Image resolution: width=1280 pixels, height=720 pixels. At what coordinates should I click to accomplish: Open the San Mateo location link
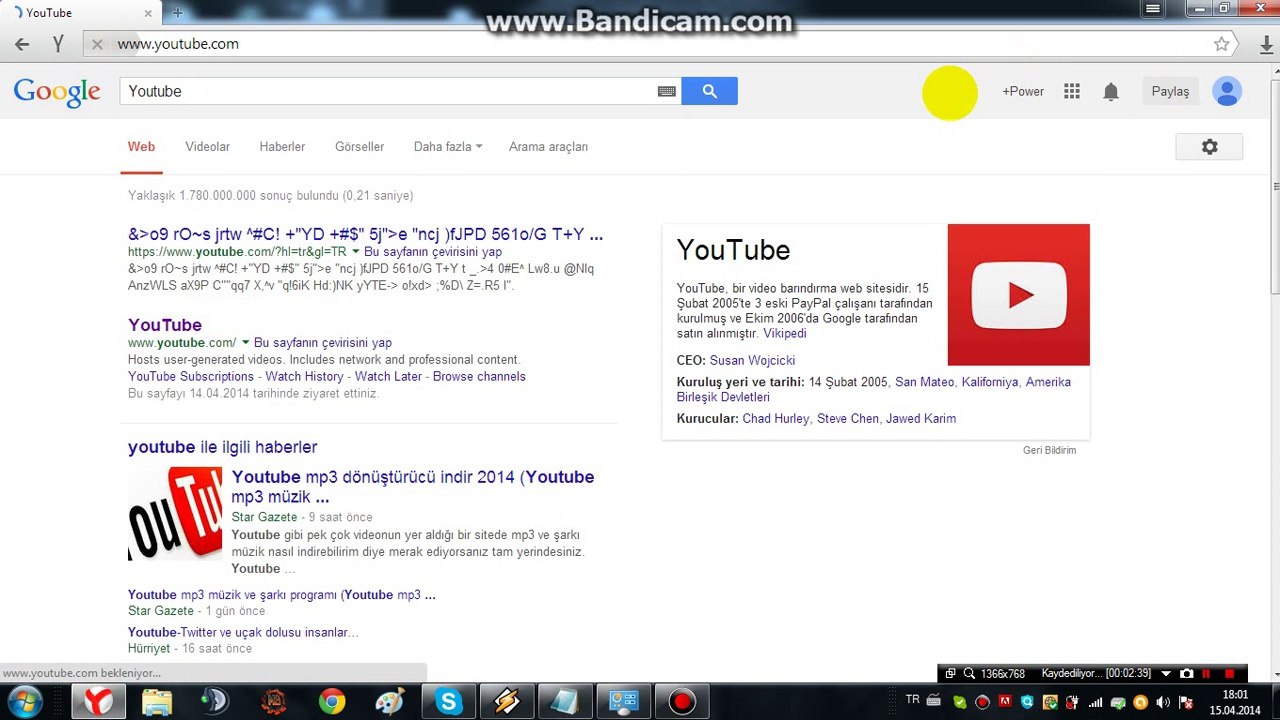[924, 382]
